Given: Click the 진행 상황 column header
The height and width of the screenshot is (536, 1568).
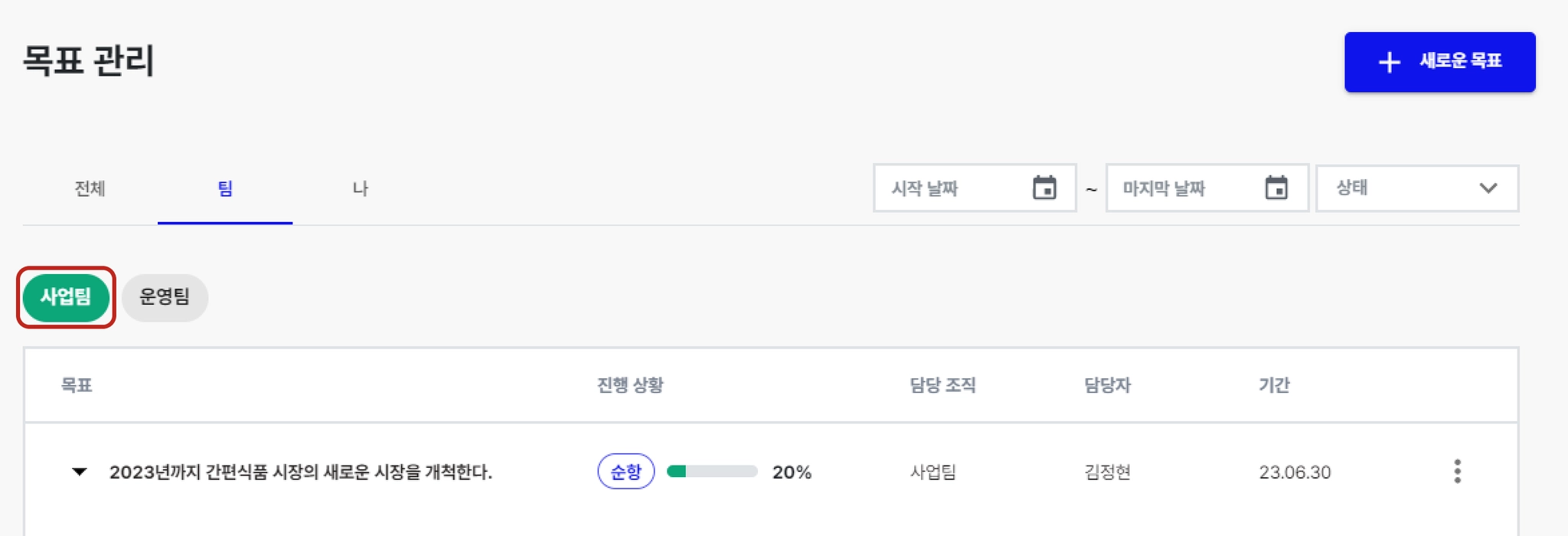Looking at the screenshot, I should tap(630, 385).
